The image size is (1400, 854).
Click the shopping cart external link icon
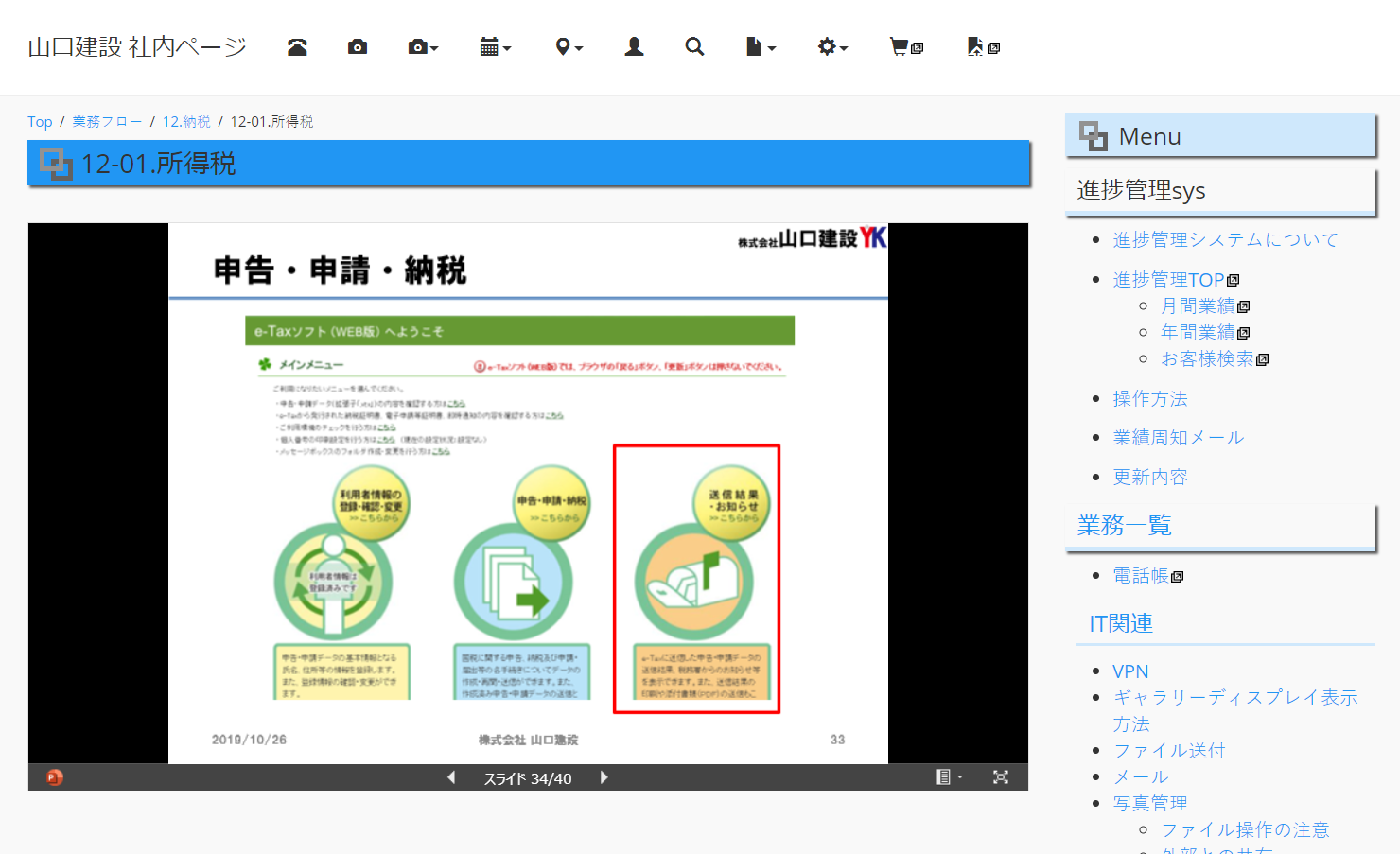click(x=906, y=46)
